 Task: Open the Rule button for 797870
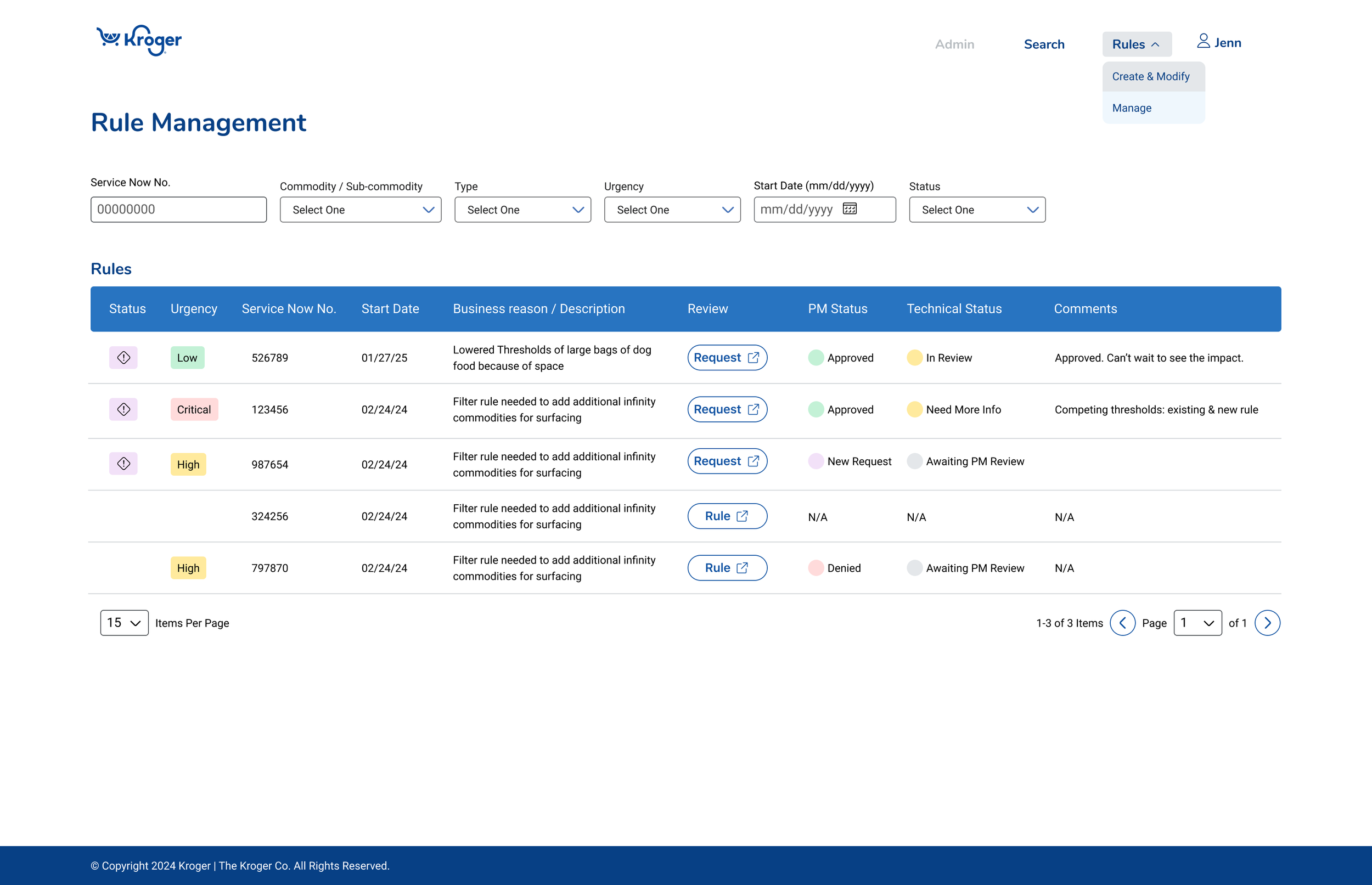pyautogui.click(x=727, y=568)
